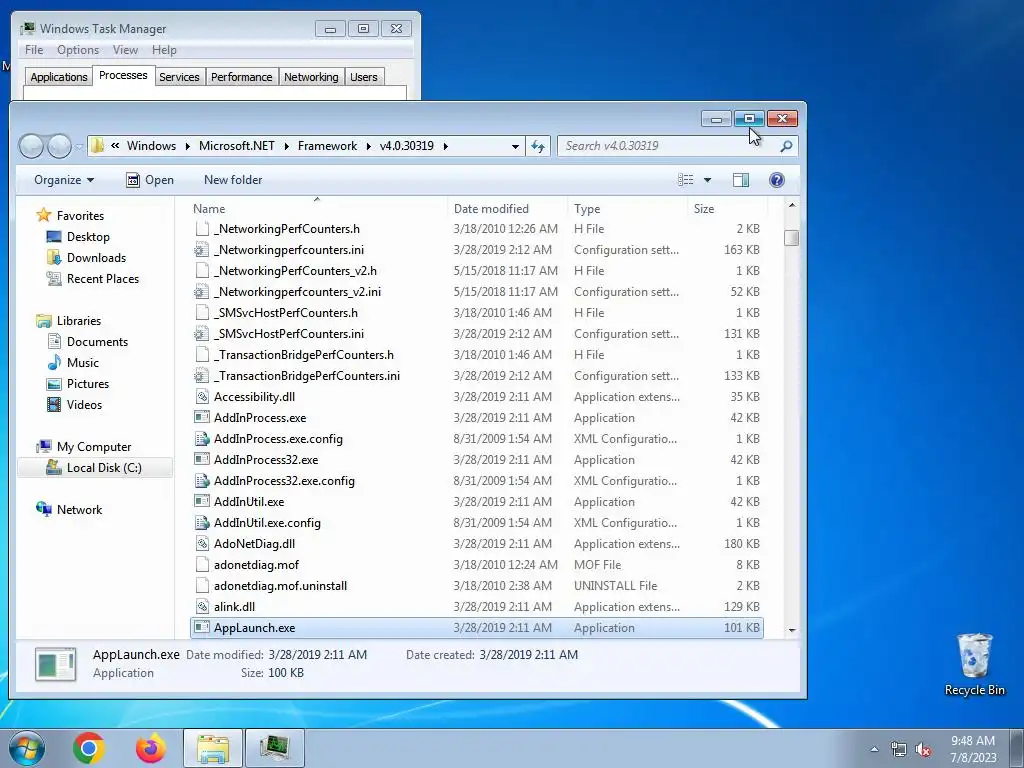The width and height of the screenshot is (1024, 768).
Task: Sort files by Name column header
Action: click(x=317, y=208)
